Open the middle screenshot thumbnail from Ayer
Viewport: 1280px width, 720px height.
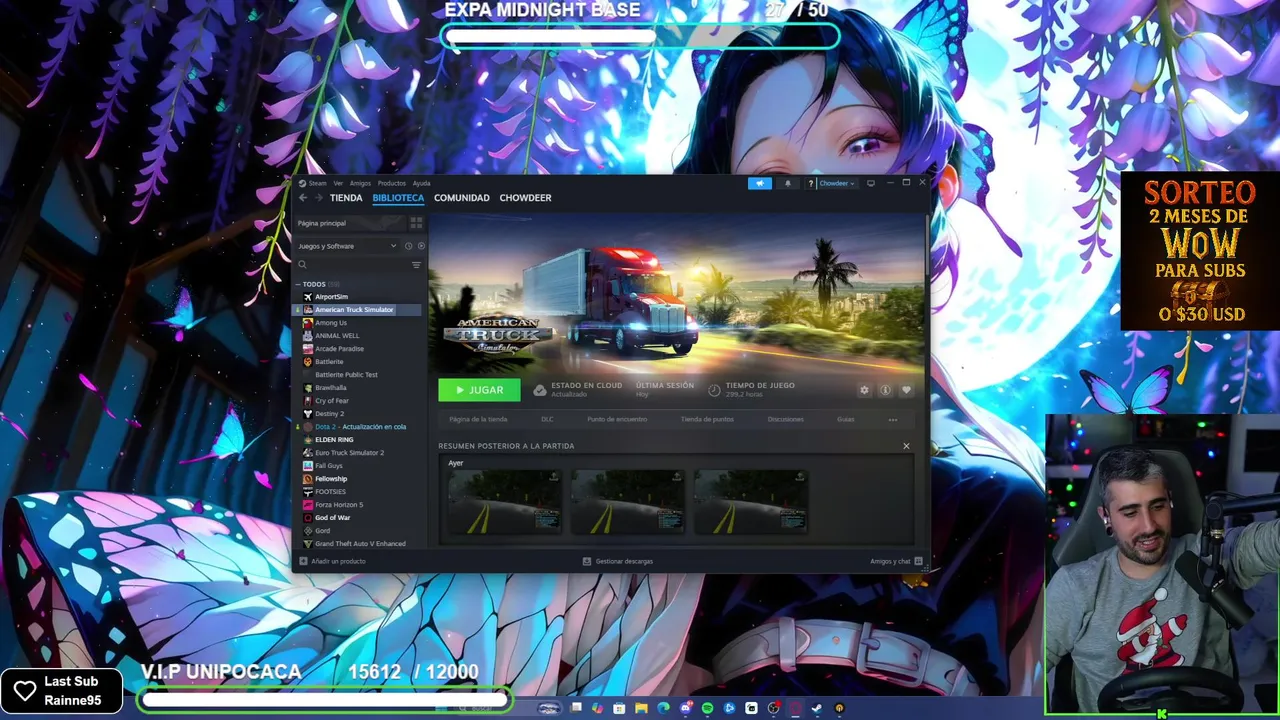[x=628, y=502]
